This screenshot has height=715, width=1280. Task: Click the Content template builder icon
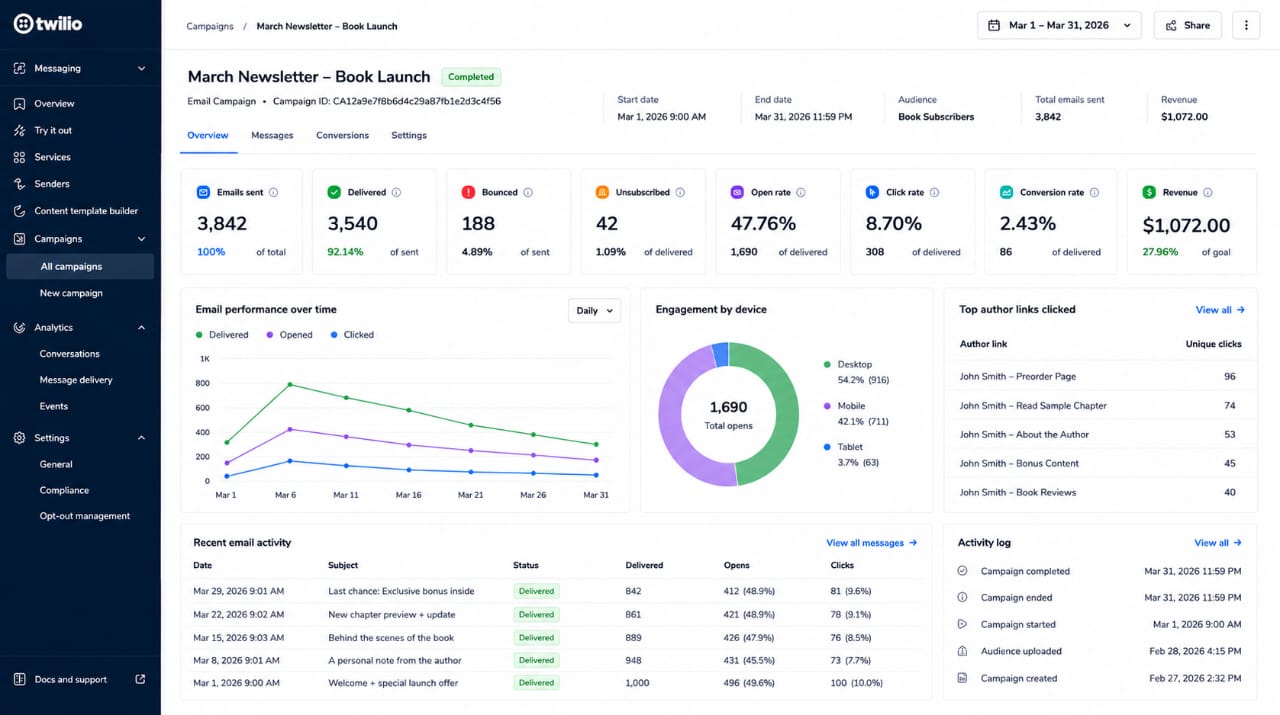tap(19, 211)
